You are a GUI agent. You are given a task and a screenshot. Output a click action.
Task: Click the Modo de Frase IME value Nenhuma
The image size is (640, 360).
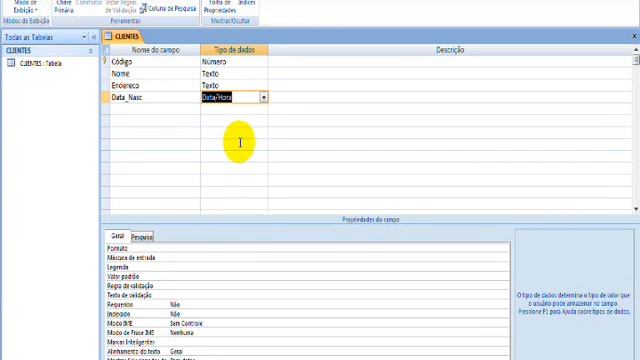pos(182,333)
